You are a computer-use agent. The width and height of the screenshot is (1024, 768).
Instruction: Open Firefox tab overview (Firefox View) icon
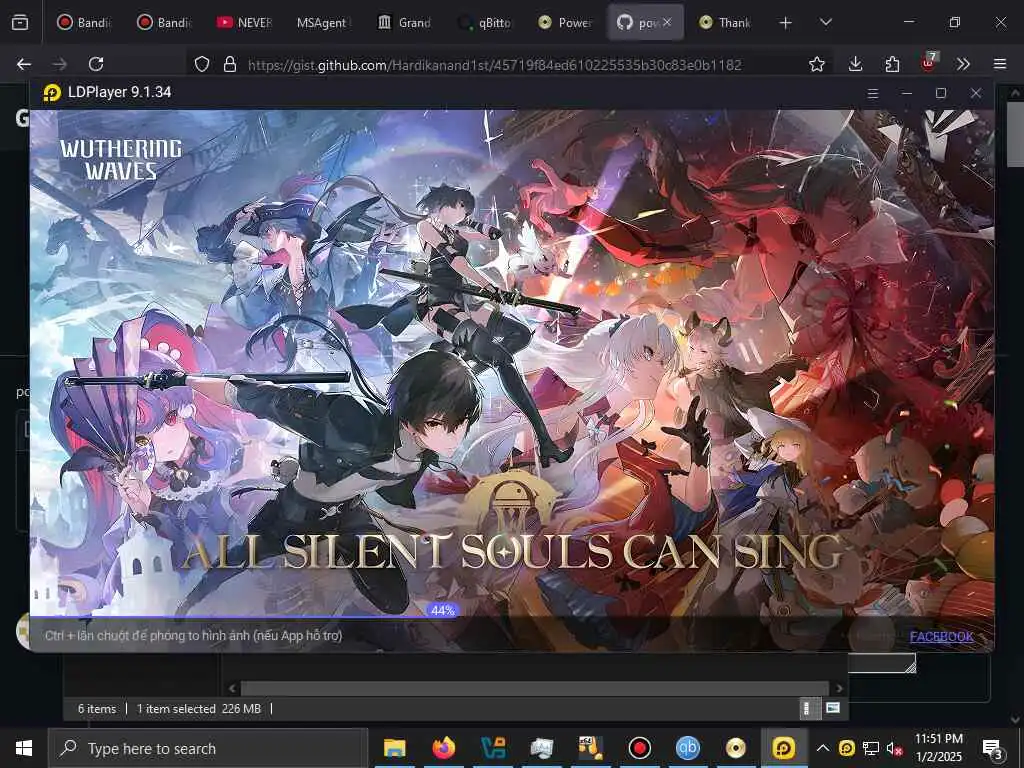click(x=20, y=22)
